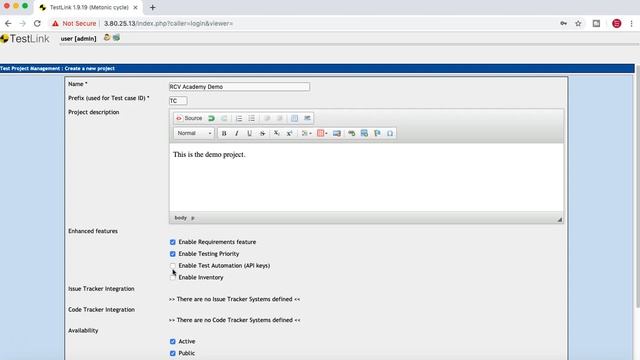Click the browser Back arrow
The height and width of the screenshot is (360, 640).
click(8, 24)
